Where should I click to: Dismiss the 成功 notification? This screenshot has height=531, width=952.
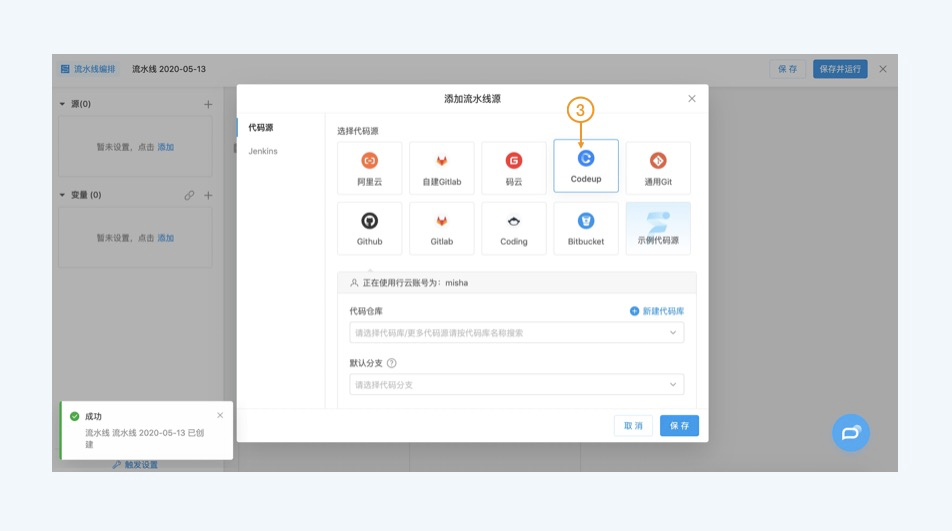(220, 415)
